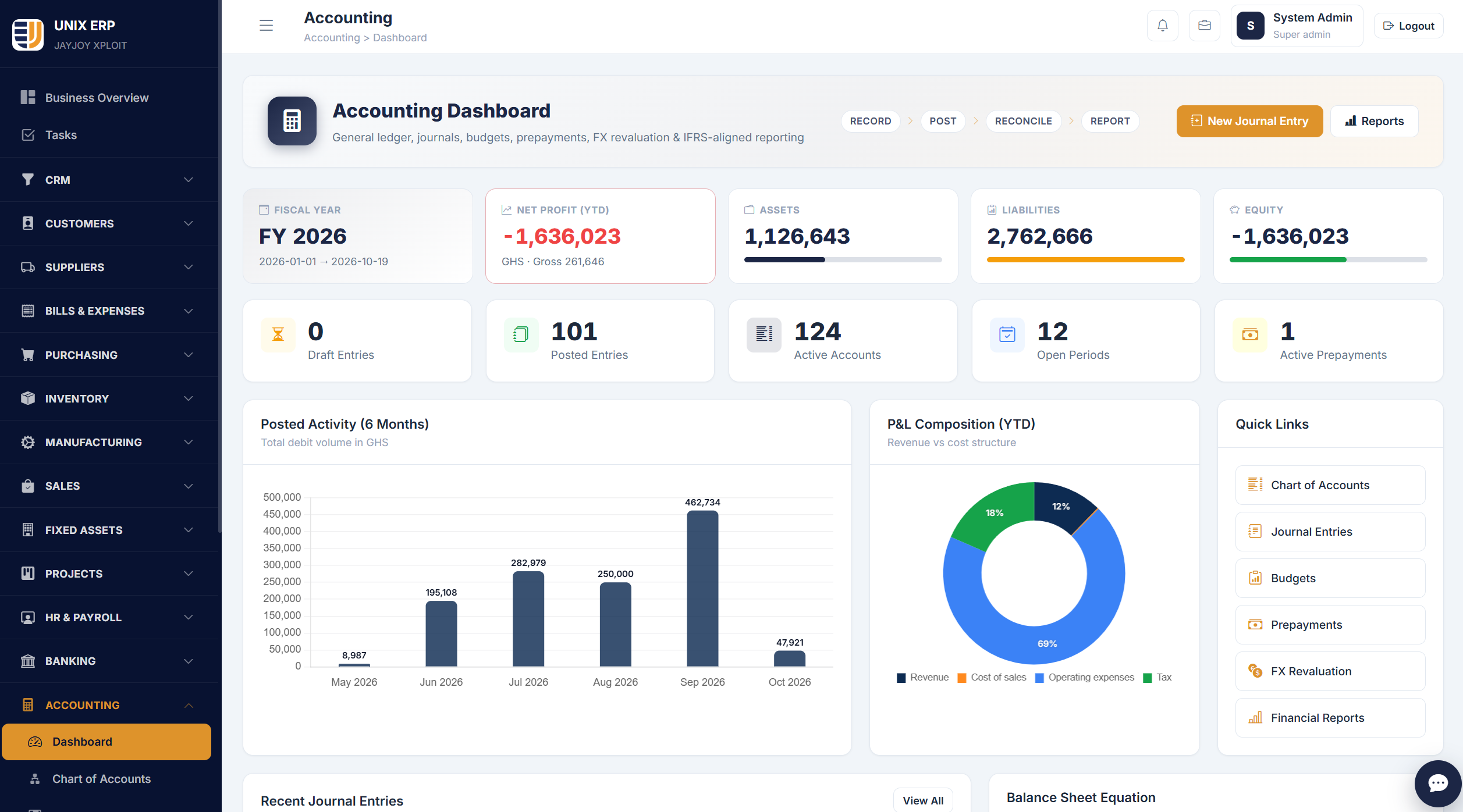Open Chart of Accounts quick link
The width and height of the screenshot is (1463, 812).
(x=1330, y=485)
